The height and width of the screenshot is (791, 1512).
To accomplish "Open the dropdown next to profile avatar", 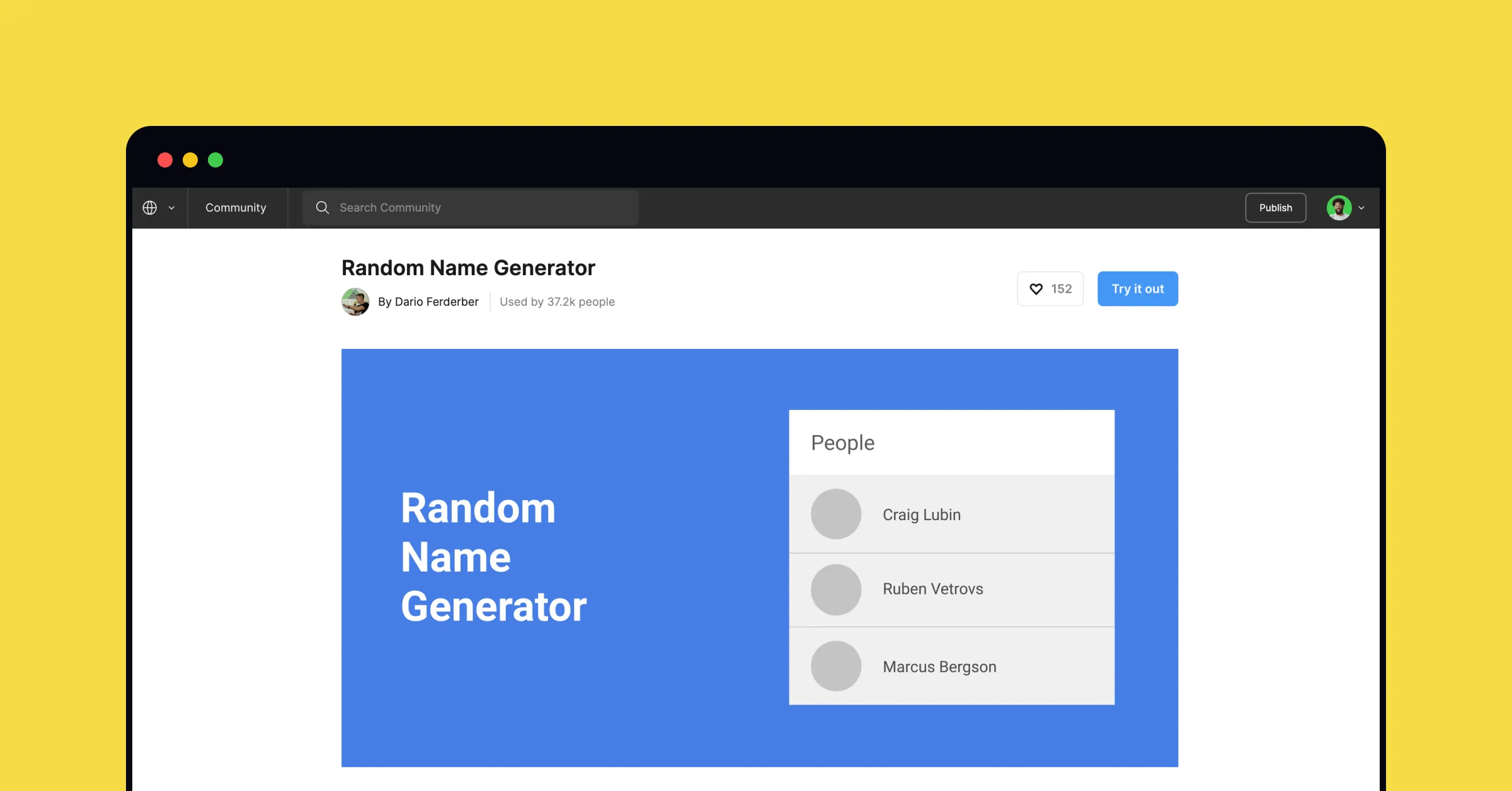I will pyautogui.click(x=1362, y=207).
